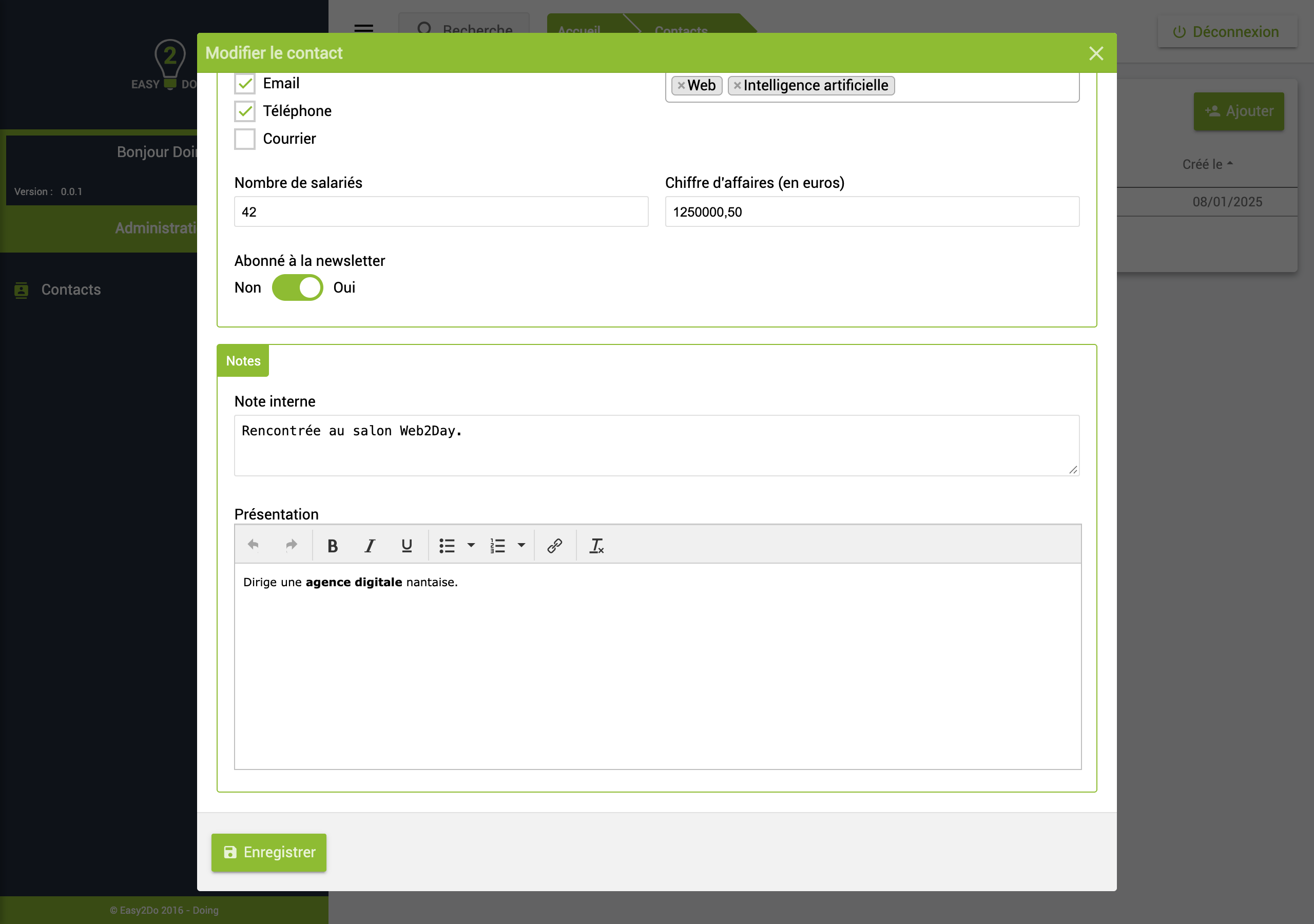This screenshot has height=924, width=1314.
Task: Toggle the newsletter subscription switch
Action: pos(298,287)
